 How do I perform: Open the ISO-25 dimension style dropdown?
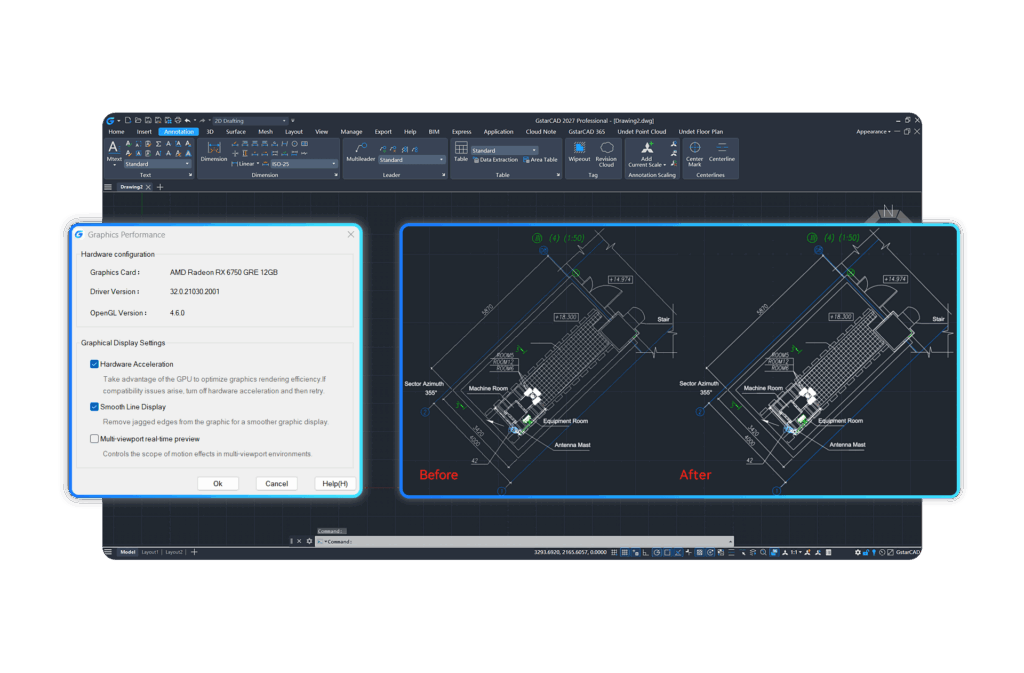tap(304, 164)
